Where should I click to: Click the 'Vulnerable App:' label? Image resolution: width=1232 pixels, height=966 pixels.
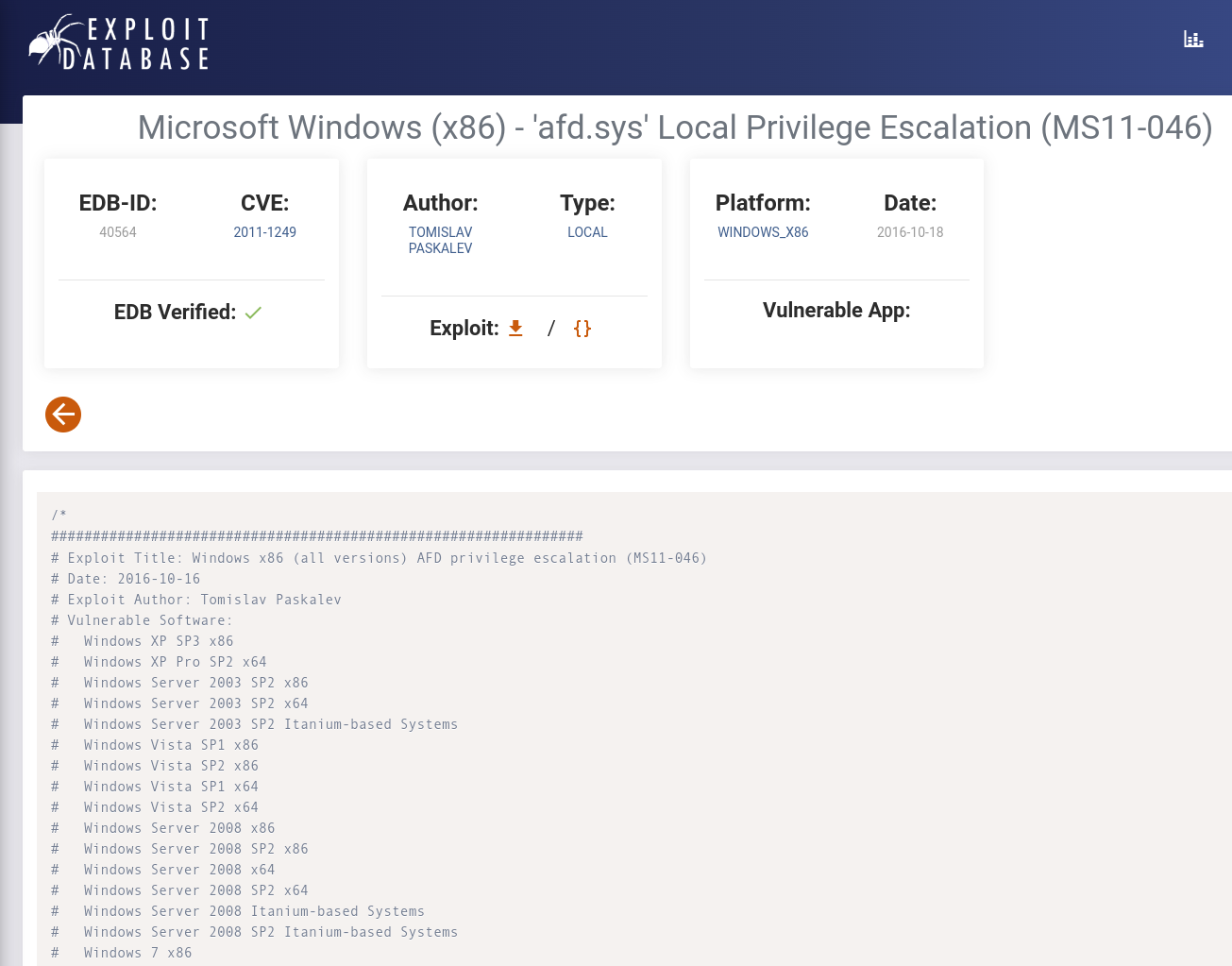coord(836,310)
